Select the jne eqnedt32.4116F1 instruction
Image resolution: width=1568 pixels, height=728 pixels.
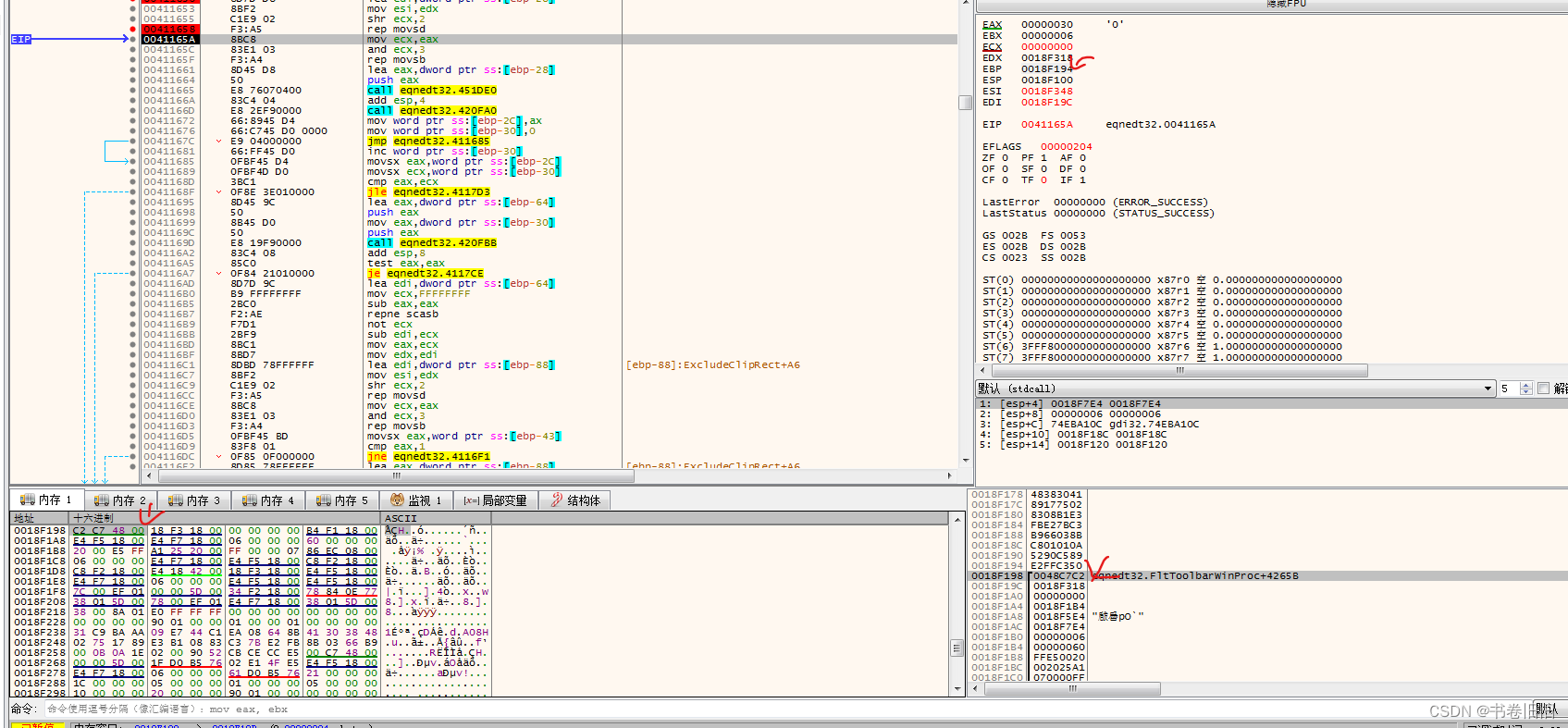(x=428, y=456)
